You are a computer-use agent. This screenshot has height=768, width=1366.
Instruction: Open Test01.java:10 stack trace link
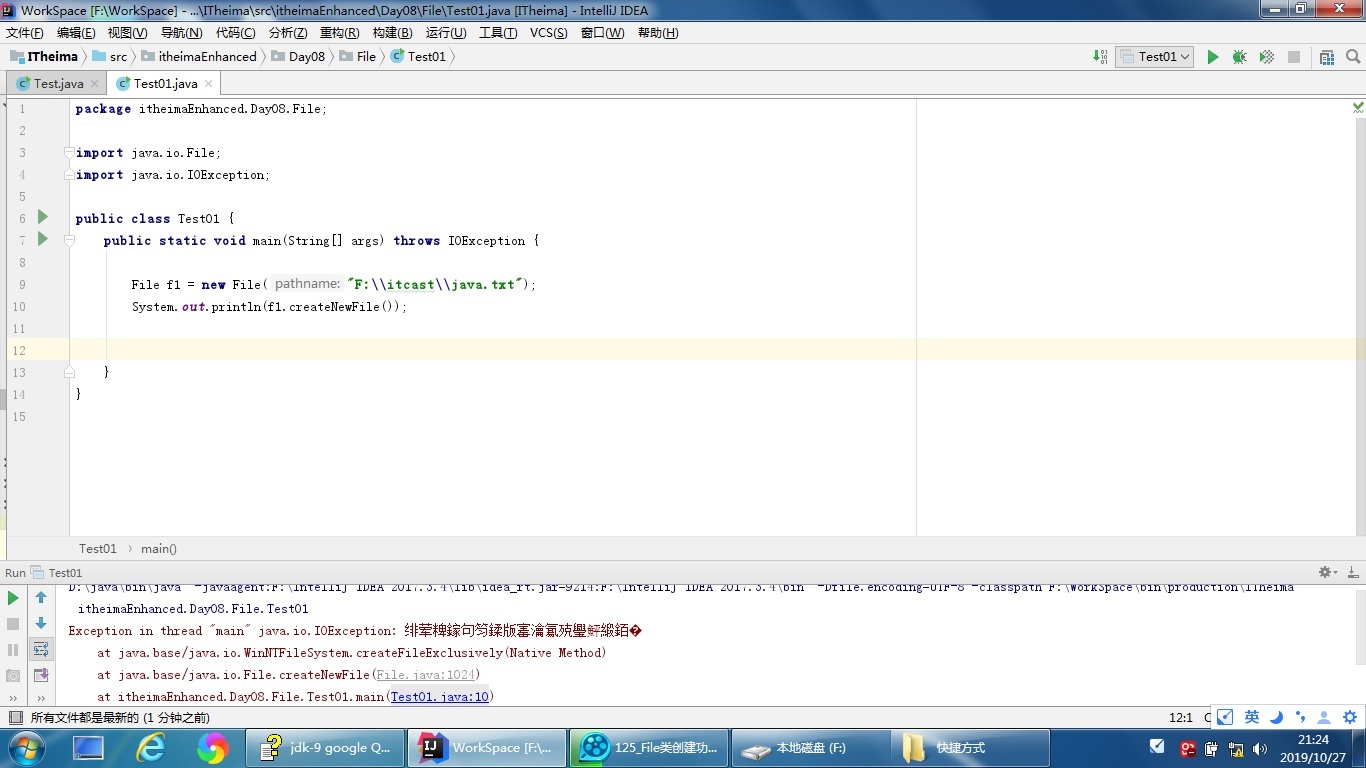click(x=439, y=697)
